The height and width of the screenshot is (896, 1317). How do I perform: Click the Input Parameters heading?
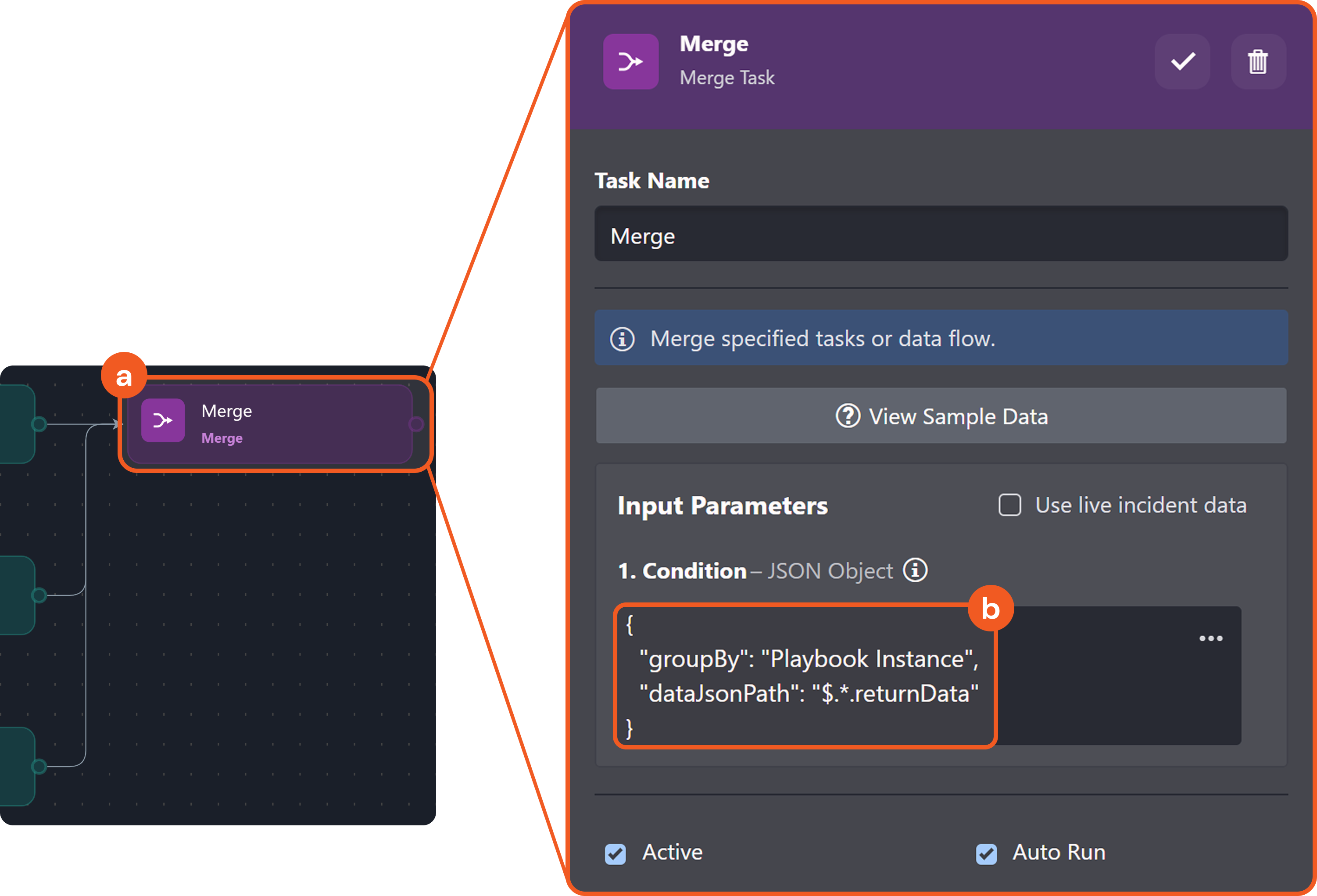point(723,505)
